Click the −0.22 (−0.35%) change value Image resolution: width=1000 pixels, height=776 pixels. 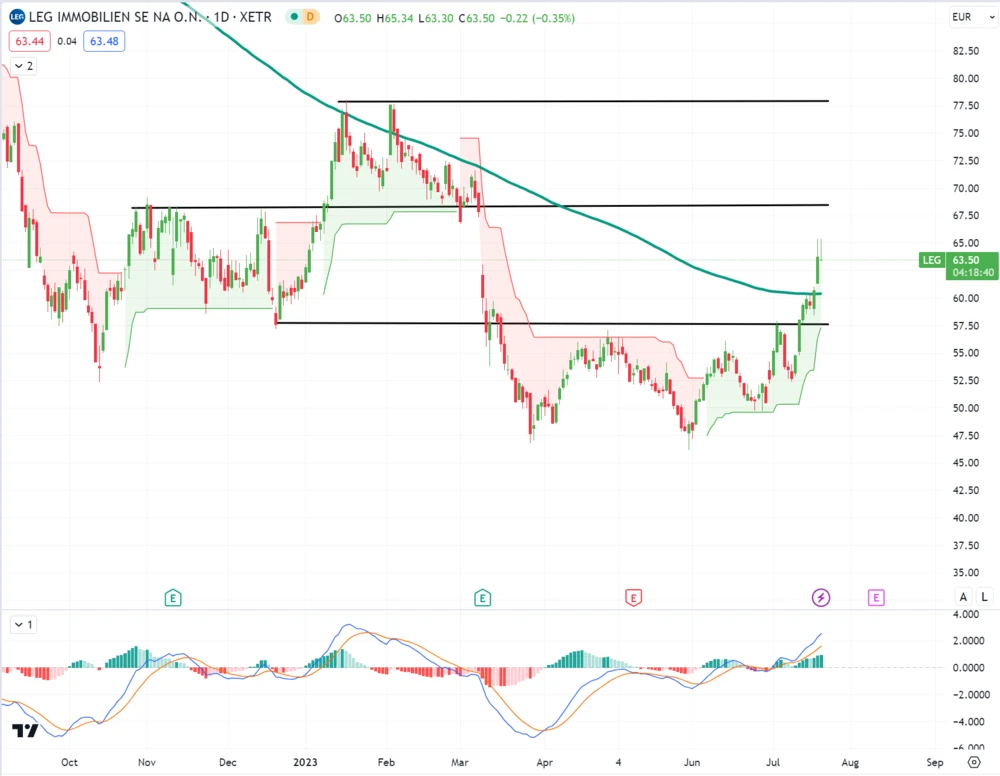pyautogui.click(x=538, y=18)
